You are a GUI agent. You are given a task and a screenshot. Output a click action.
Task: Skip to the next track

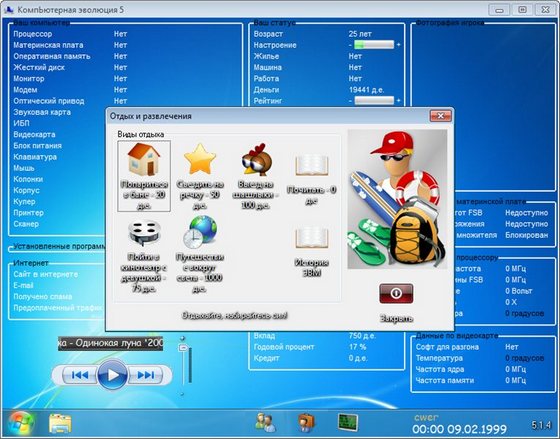point(146,375)
